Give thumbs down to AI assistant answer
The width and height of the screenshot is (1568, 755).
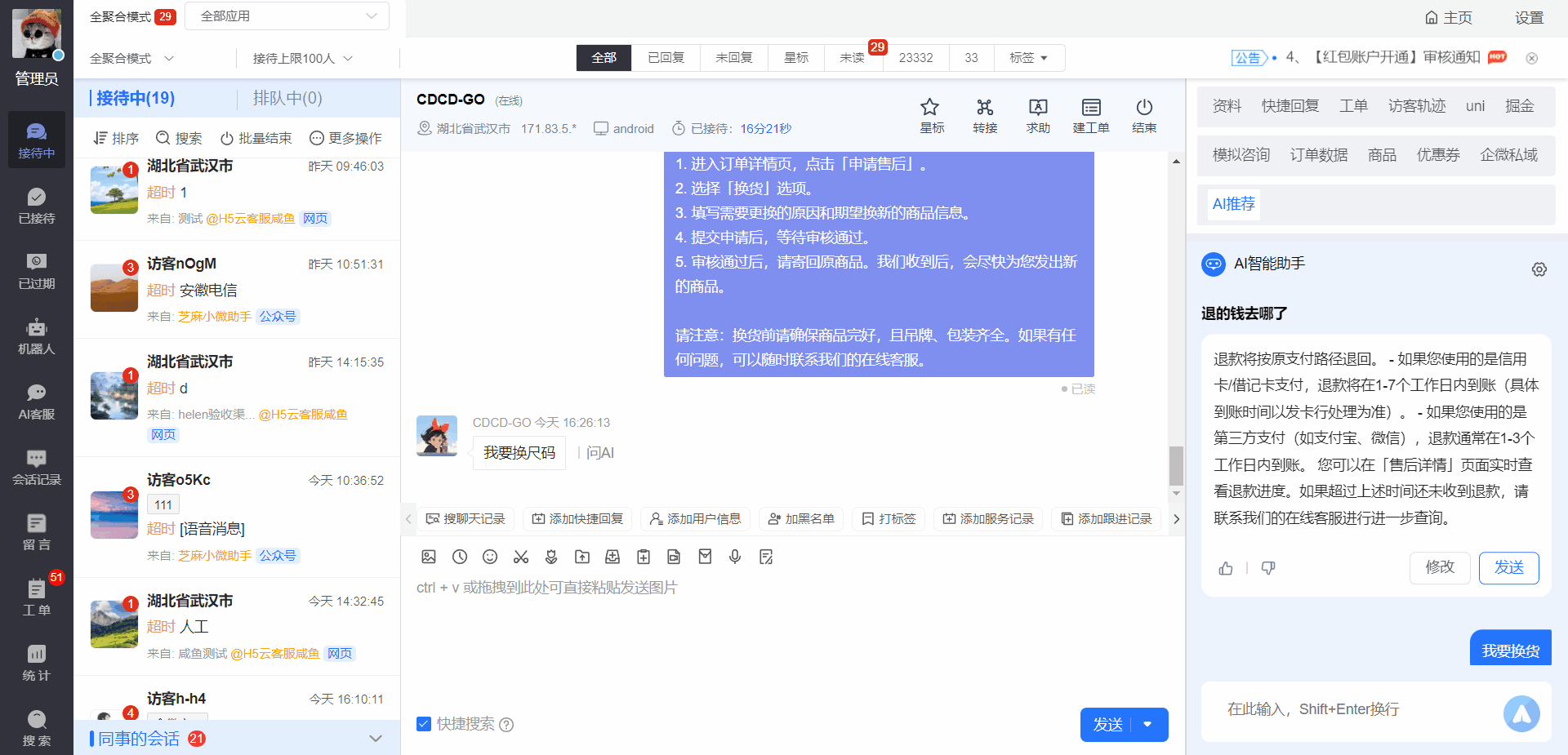pyautogui.click(x=1268, y=568)
